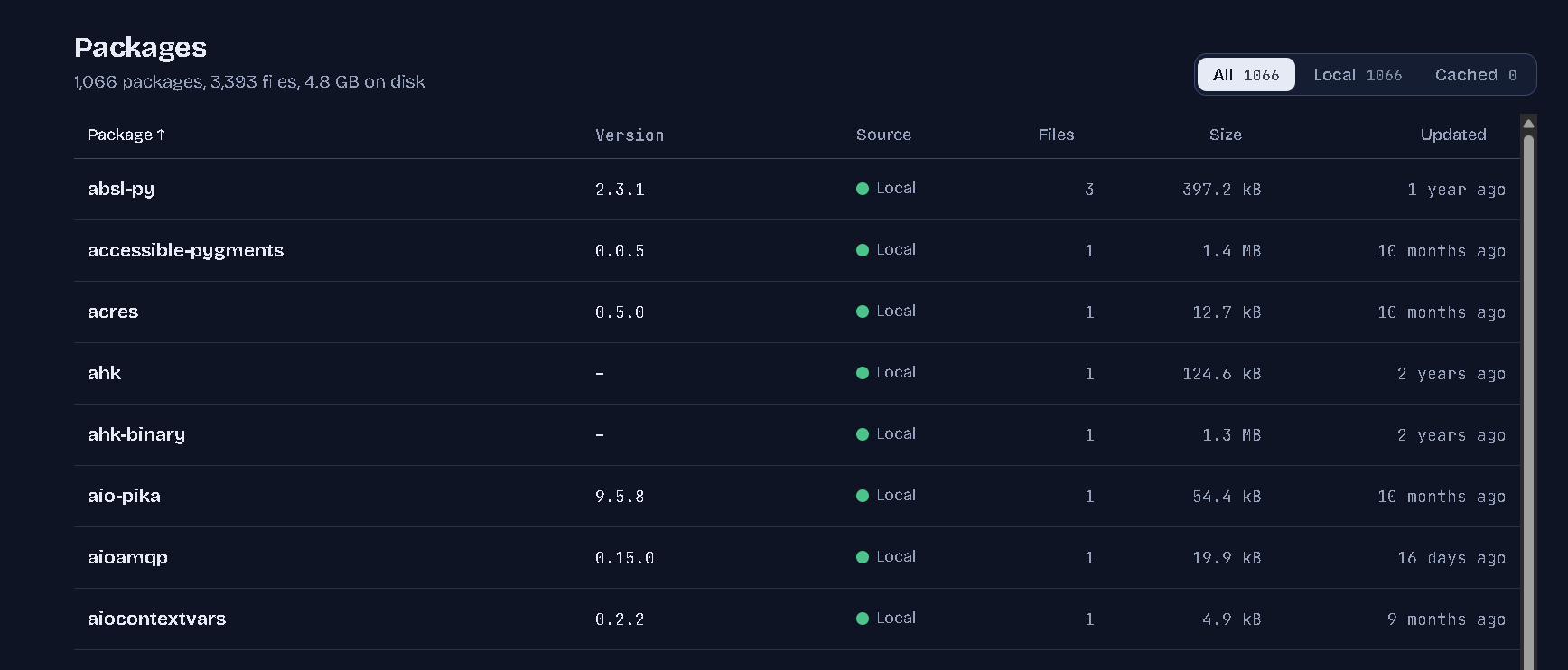1568x670 pixels.
Task: Click the 4.9 kB size value
Action: tap(1231, 619)
